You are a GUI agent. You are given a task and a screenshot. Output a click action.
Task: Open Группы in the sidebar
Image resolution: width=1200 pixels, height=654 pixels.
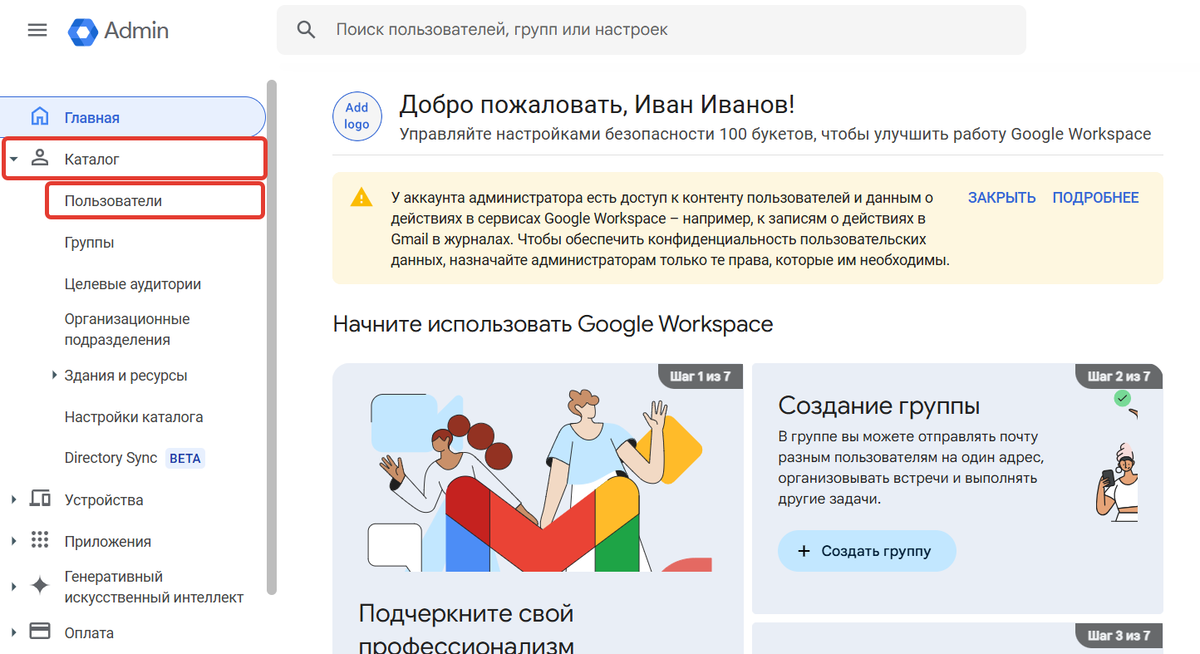click(89, 242)
